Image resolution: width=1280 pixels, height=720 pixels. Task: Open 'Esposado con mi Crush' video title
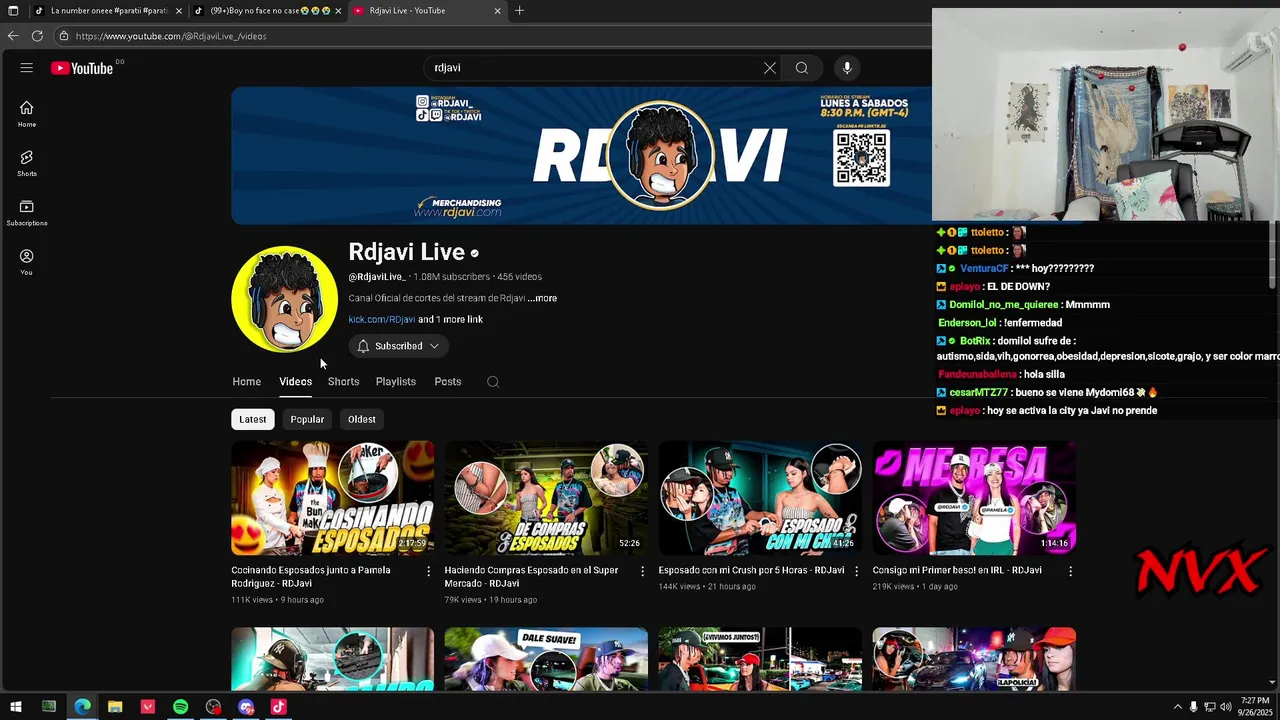click(751, 571)
